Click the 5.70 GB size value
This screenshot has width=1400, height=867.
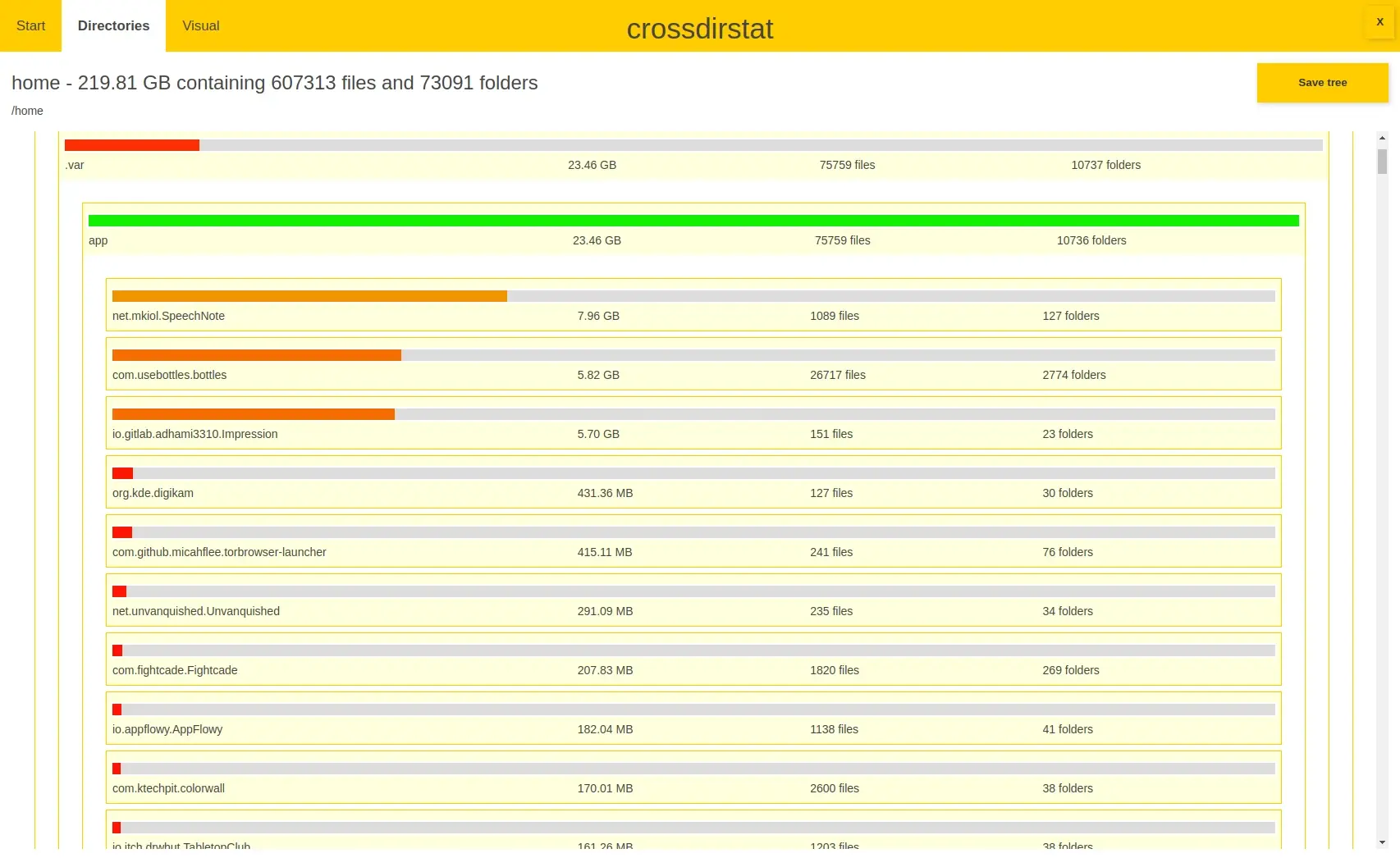(598, 434)
